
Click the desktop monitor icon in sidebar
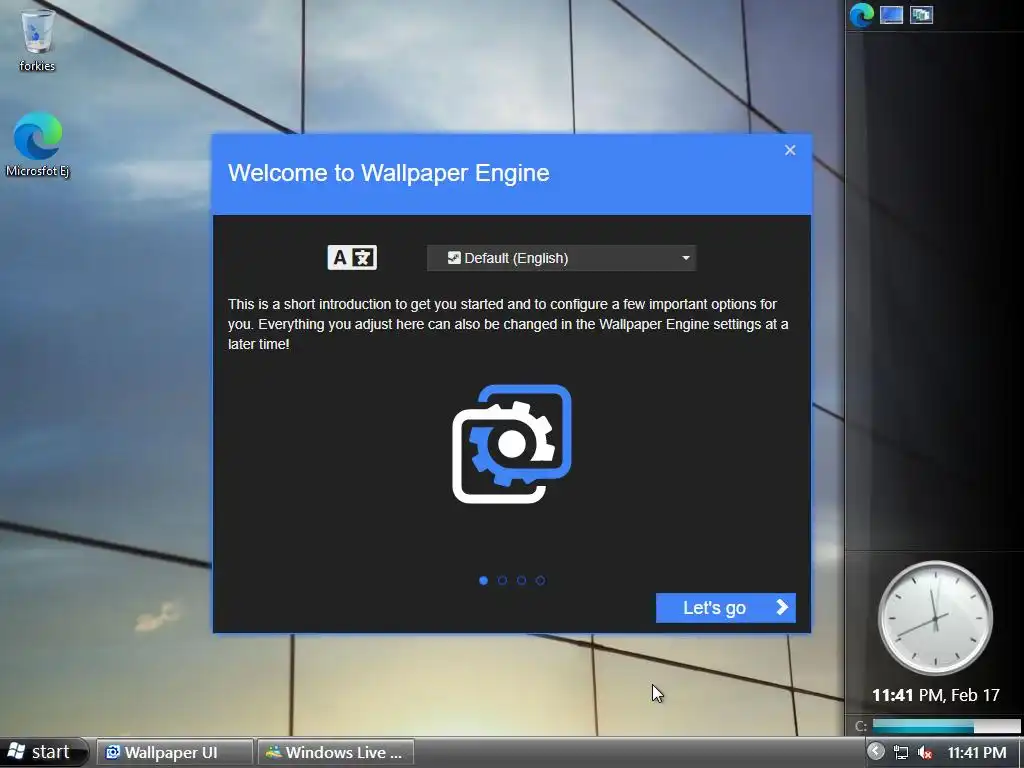891,15
